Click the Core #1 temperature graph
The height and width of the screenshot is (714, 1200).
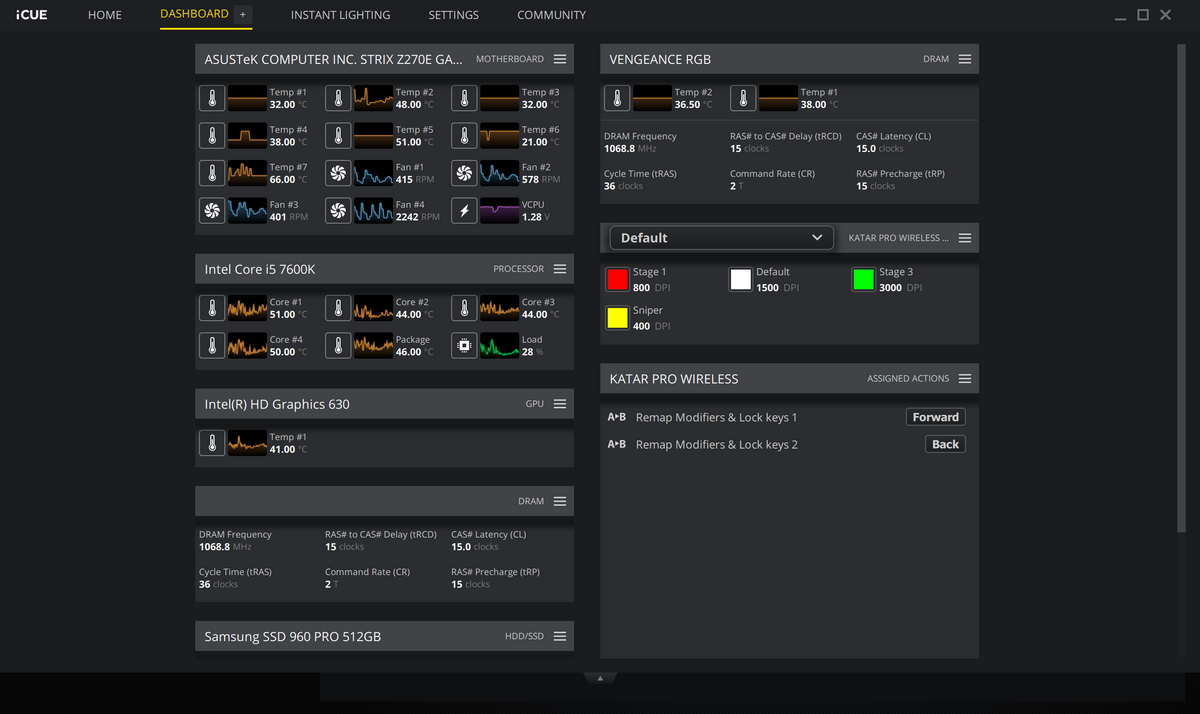tap(247, 308)
